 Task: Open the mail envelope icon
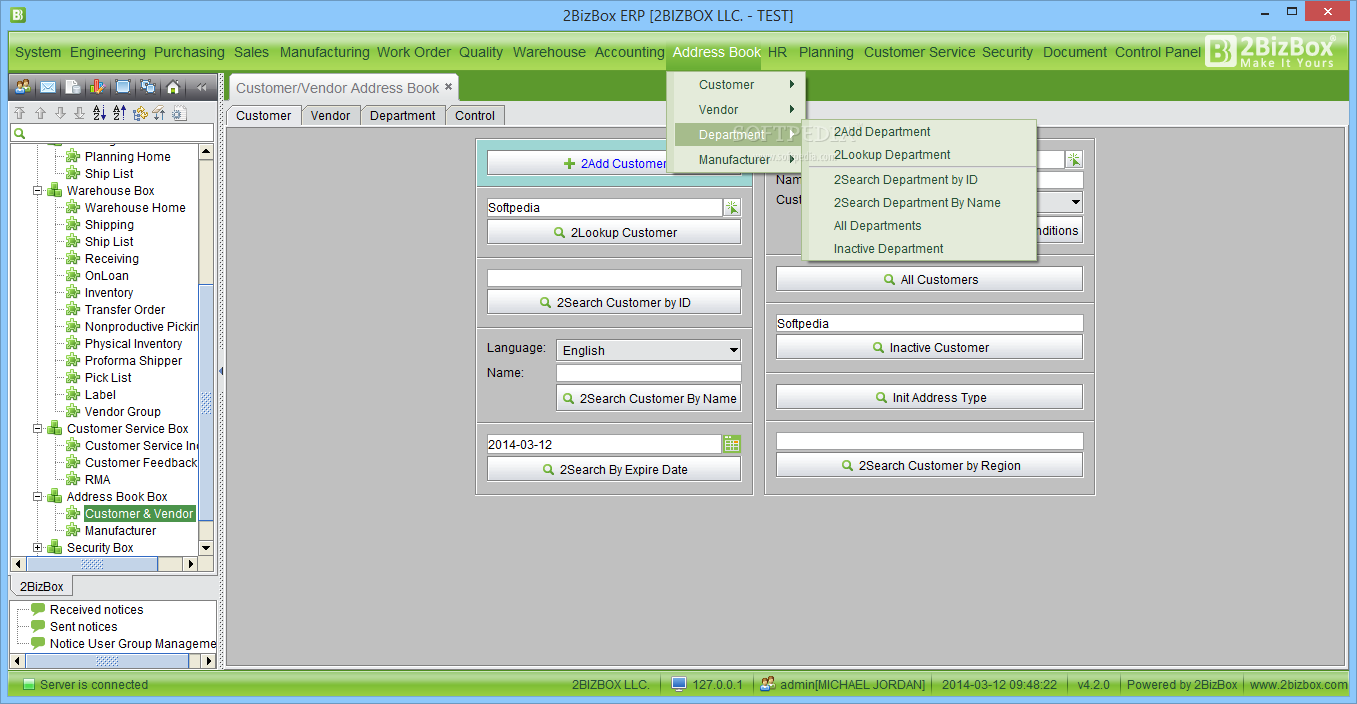click(x=47, y=87)
